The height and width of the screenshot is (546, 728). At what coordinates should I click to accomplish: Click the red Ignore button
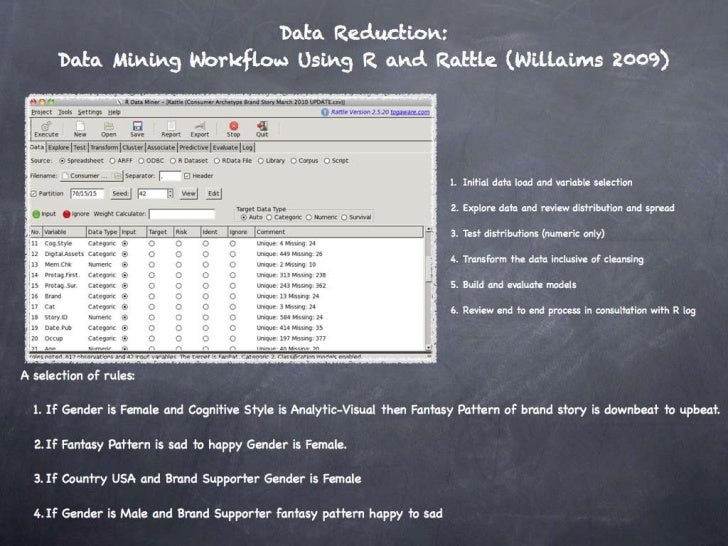pyautogui.click(x=76, y=214)
